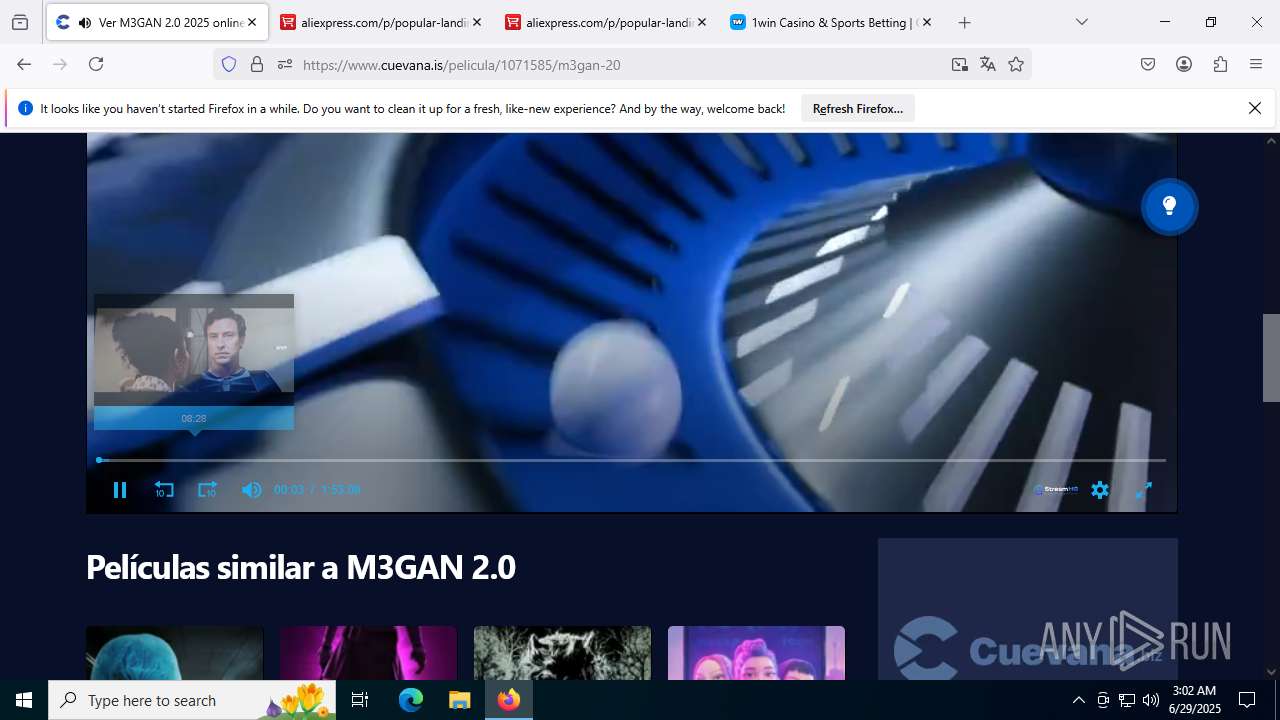Mute the video player volume
Image resolution: width=1280 pixels, height=720 pixels.
tap(251, 490)
